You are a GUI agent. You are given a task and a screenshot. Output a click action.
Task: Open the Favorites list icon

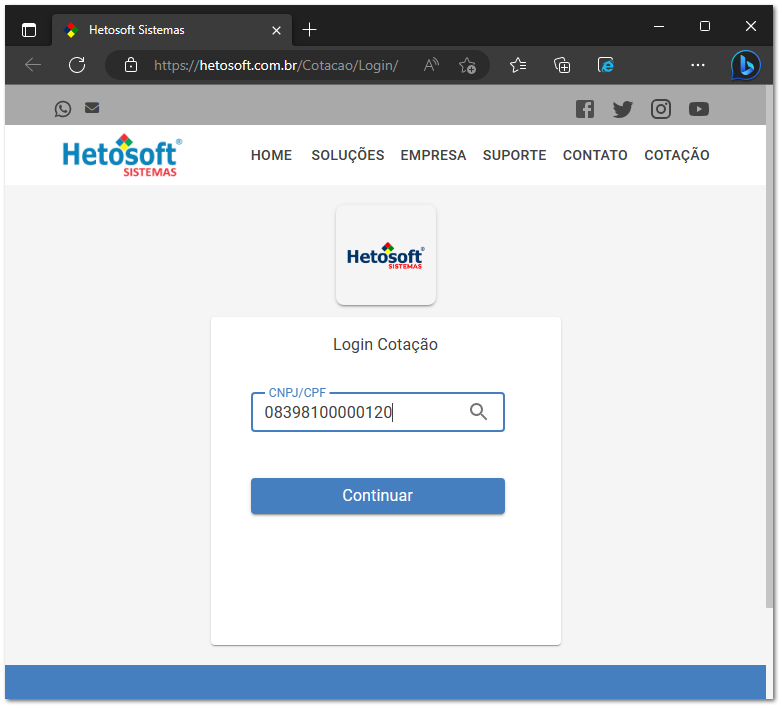[518, 65]
